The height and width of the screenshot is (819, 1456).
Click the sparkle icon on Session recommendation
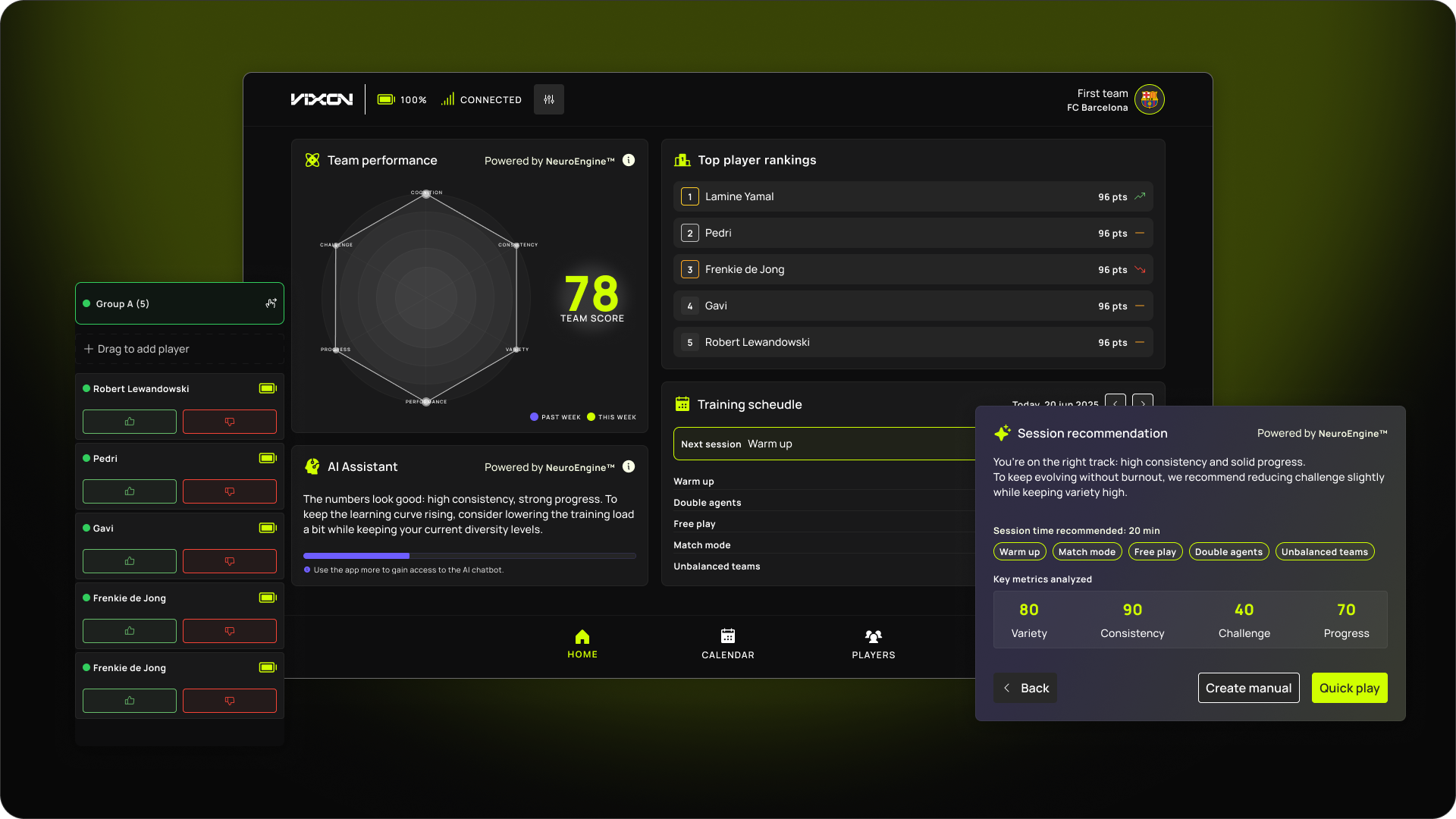pyautogui.click(x=1001, y=433)
